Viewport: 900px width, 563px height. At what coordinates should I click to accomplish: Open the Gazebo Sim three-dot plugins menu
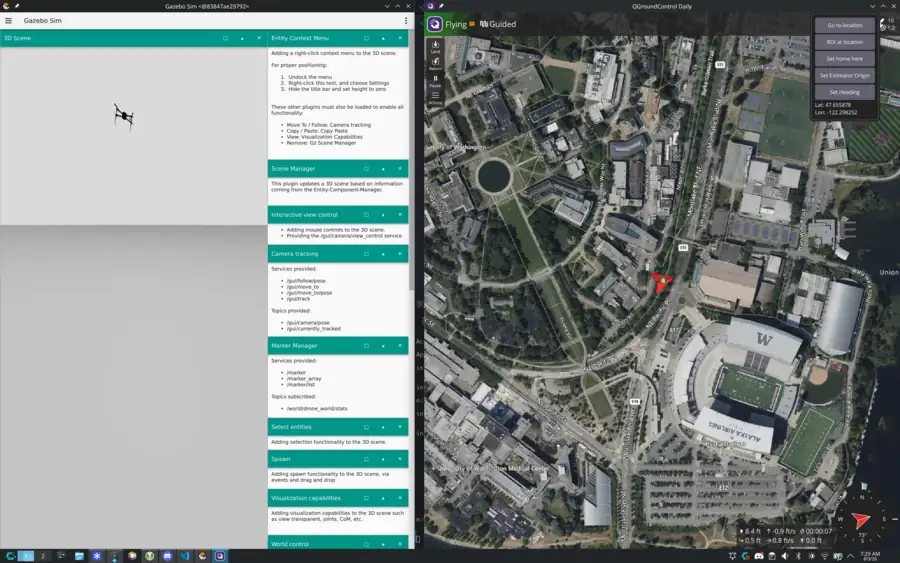406,21
